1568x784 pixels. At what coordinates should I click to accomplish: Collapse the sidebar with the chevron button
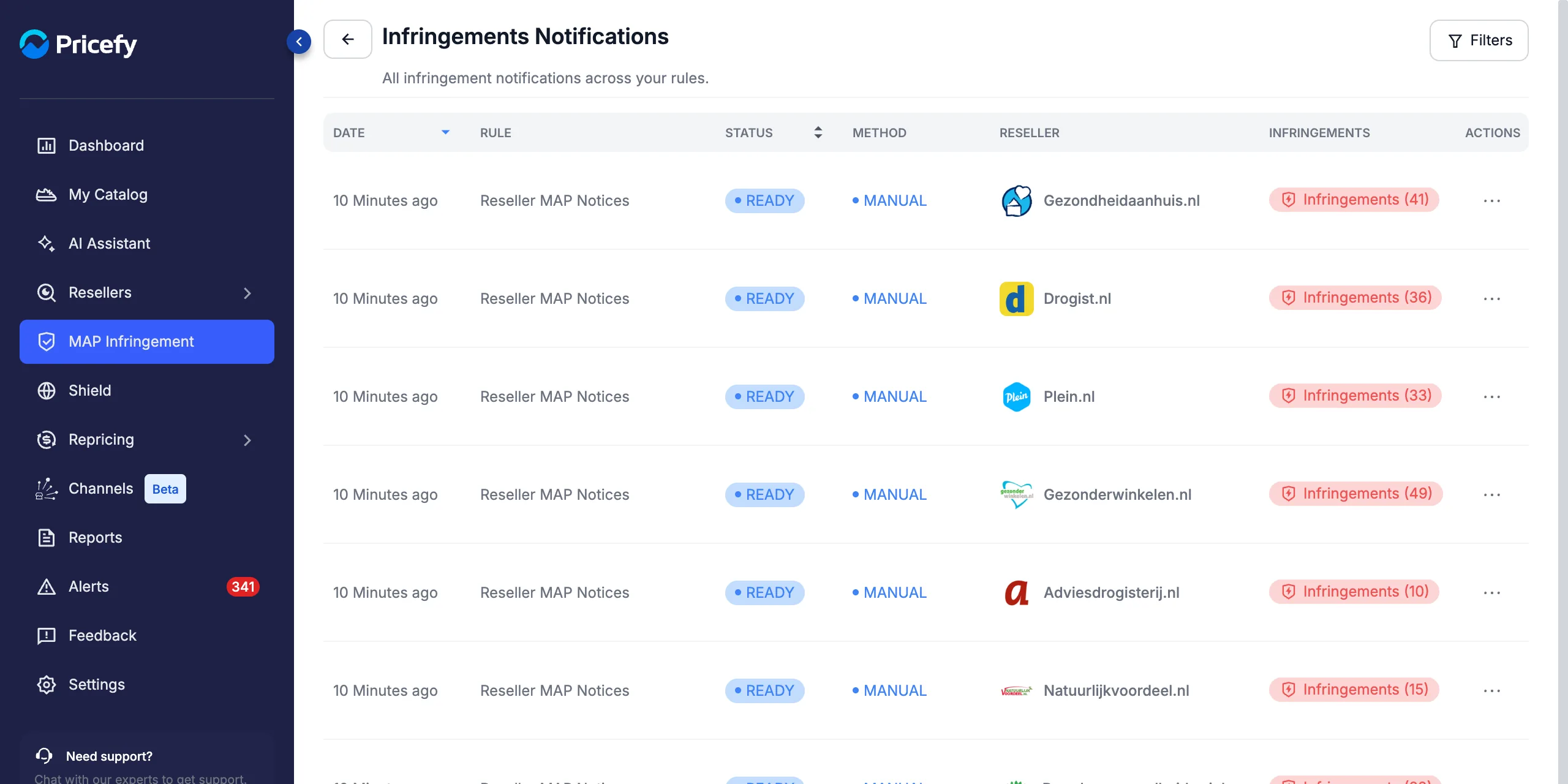[x=299, y=42]
